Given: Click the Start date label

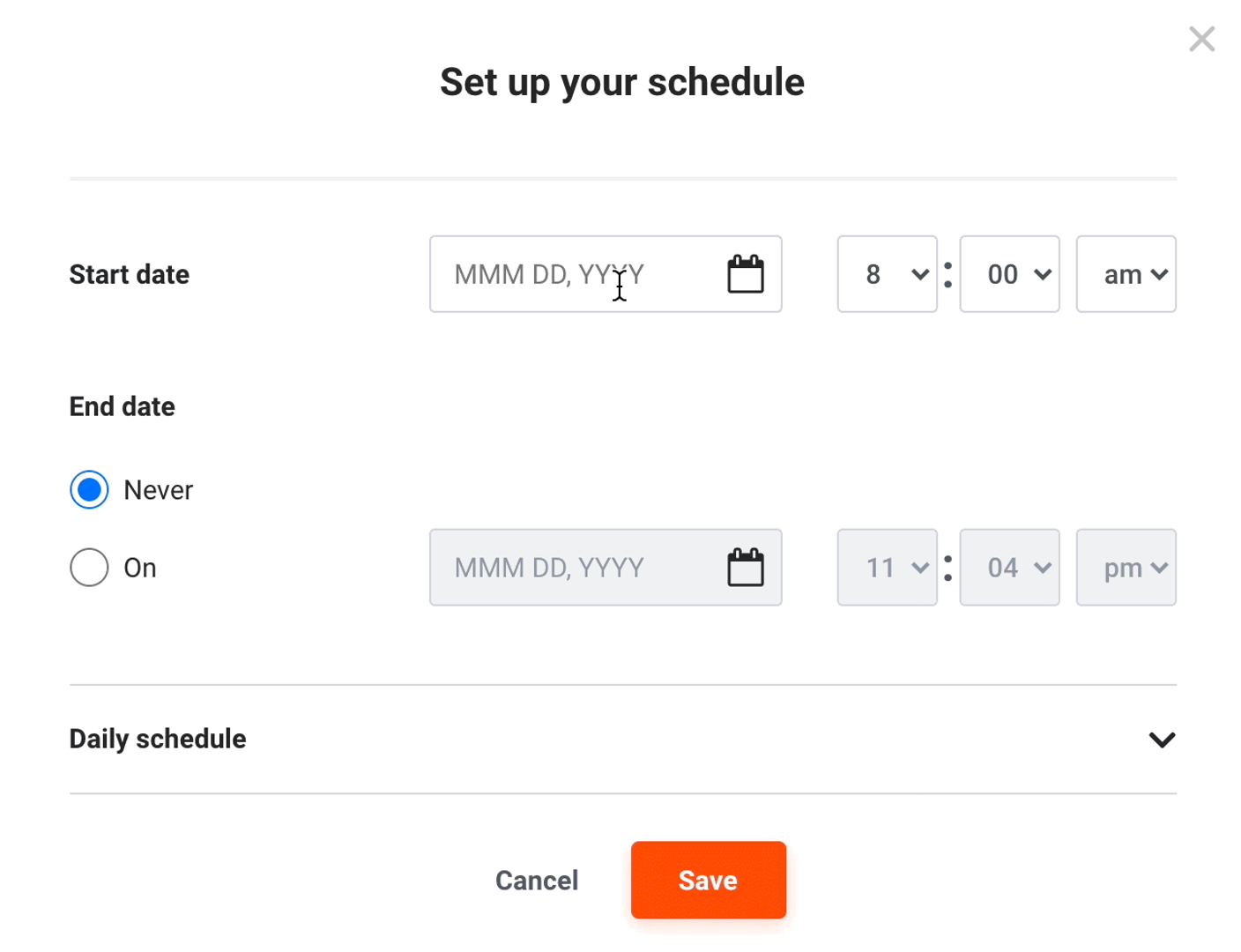Looking at the screenshot, I should click(130, 274).
